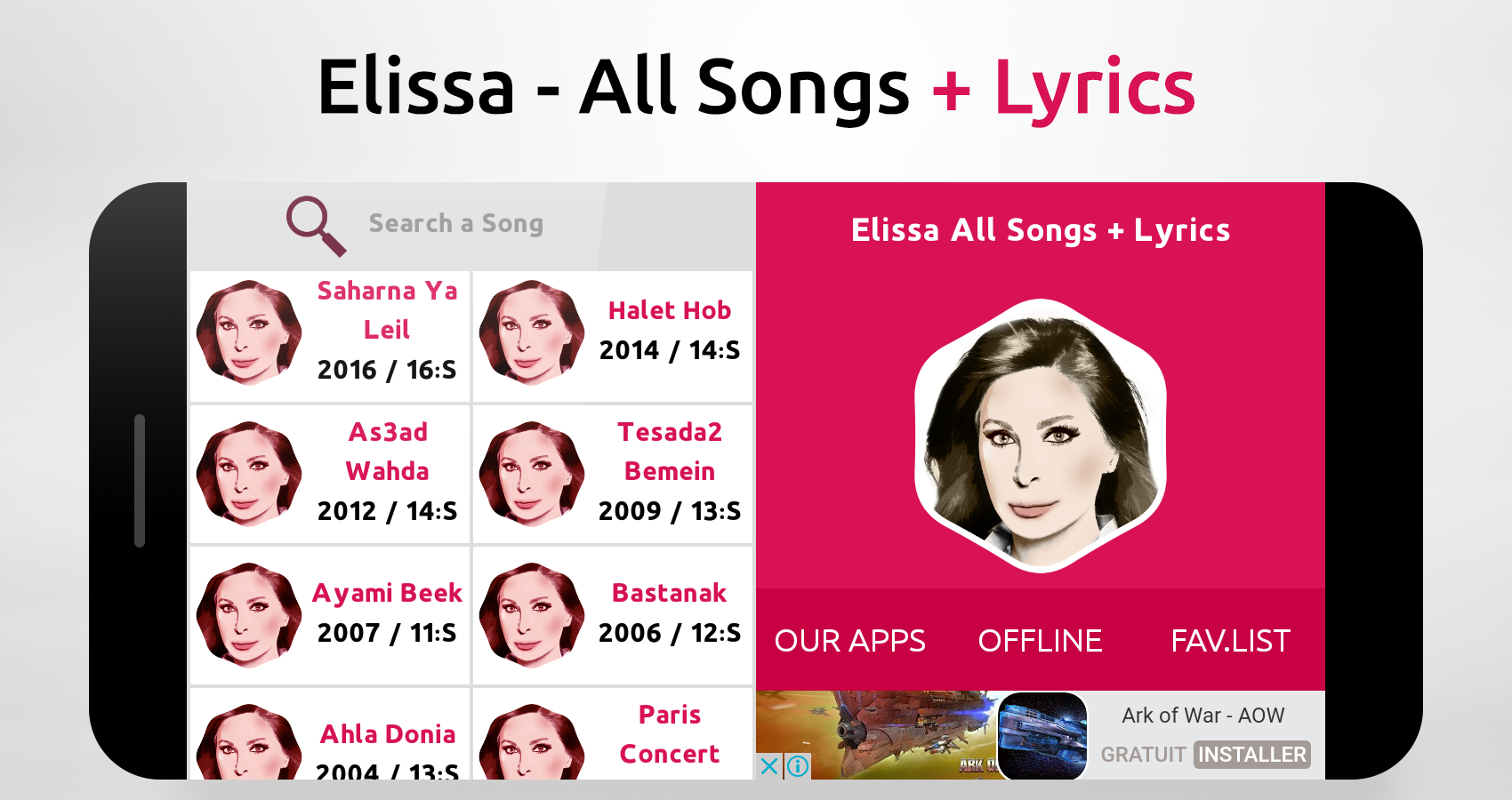Click the Ark of War app icon
This screenshot has height=800, width=1512.
click(x=1042, y=736)
